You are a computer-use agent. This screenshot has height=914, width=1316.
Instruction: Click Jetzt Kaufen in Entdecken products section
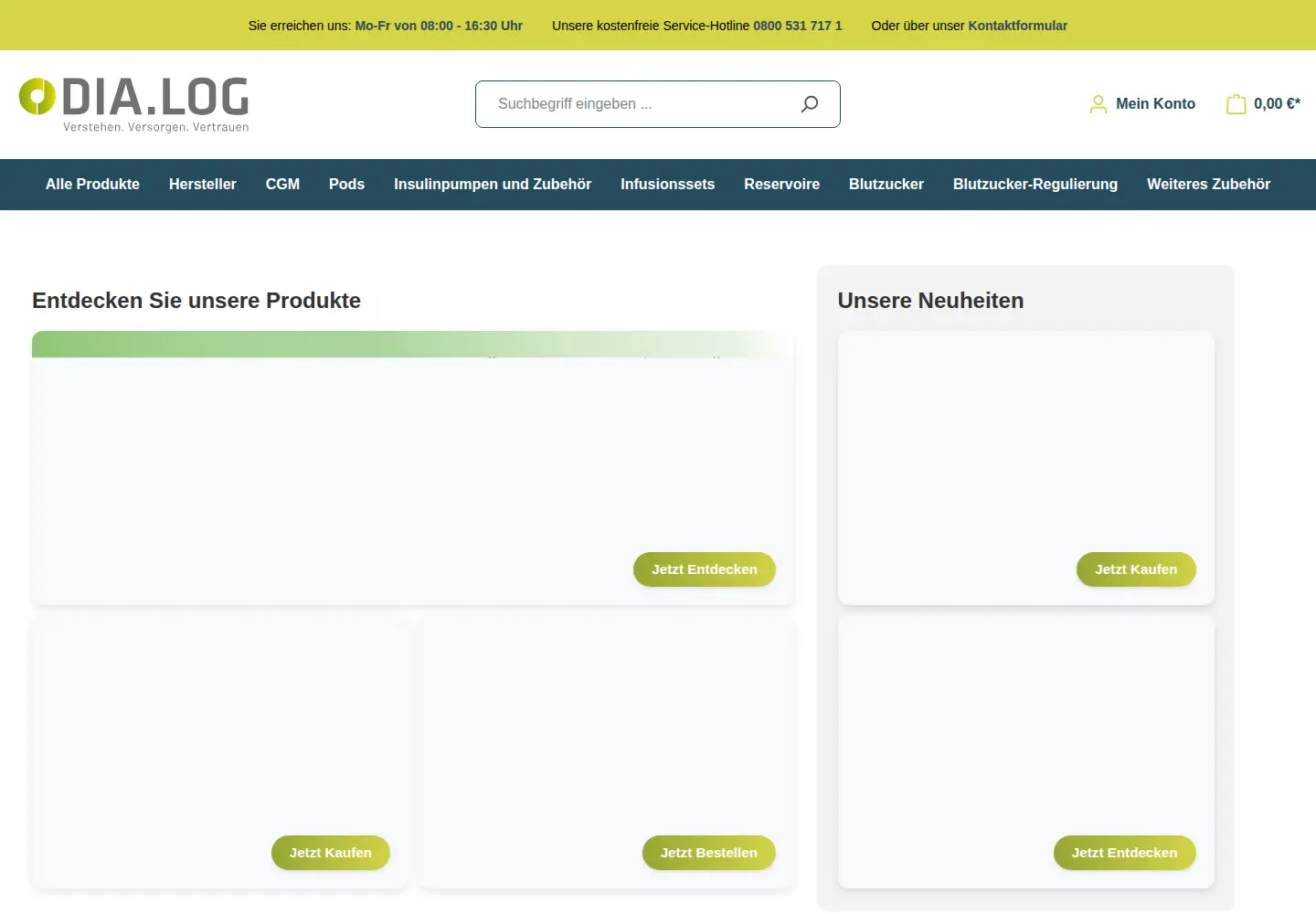tap(330, 853)
